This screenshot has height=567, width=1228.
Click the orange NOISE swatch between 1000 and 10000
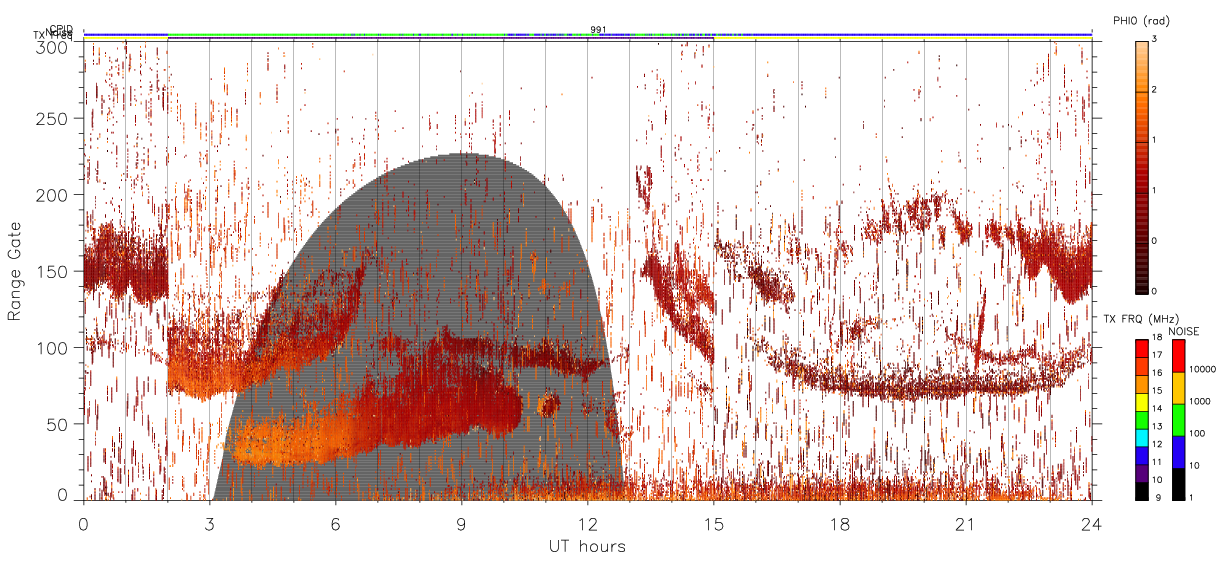pos(1179,388)
